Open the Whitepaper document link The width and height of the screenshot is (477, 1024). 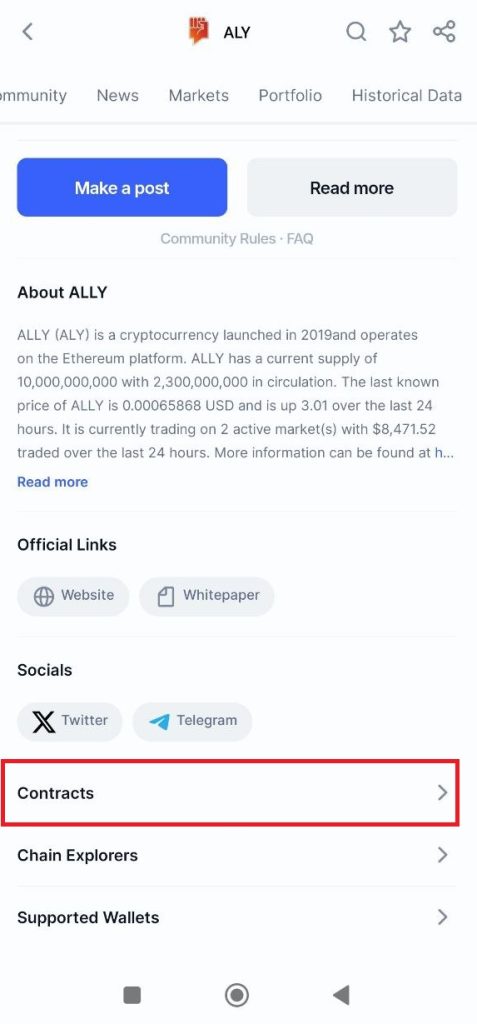pos(207,596)
